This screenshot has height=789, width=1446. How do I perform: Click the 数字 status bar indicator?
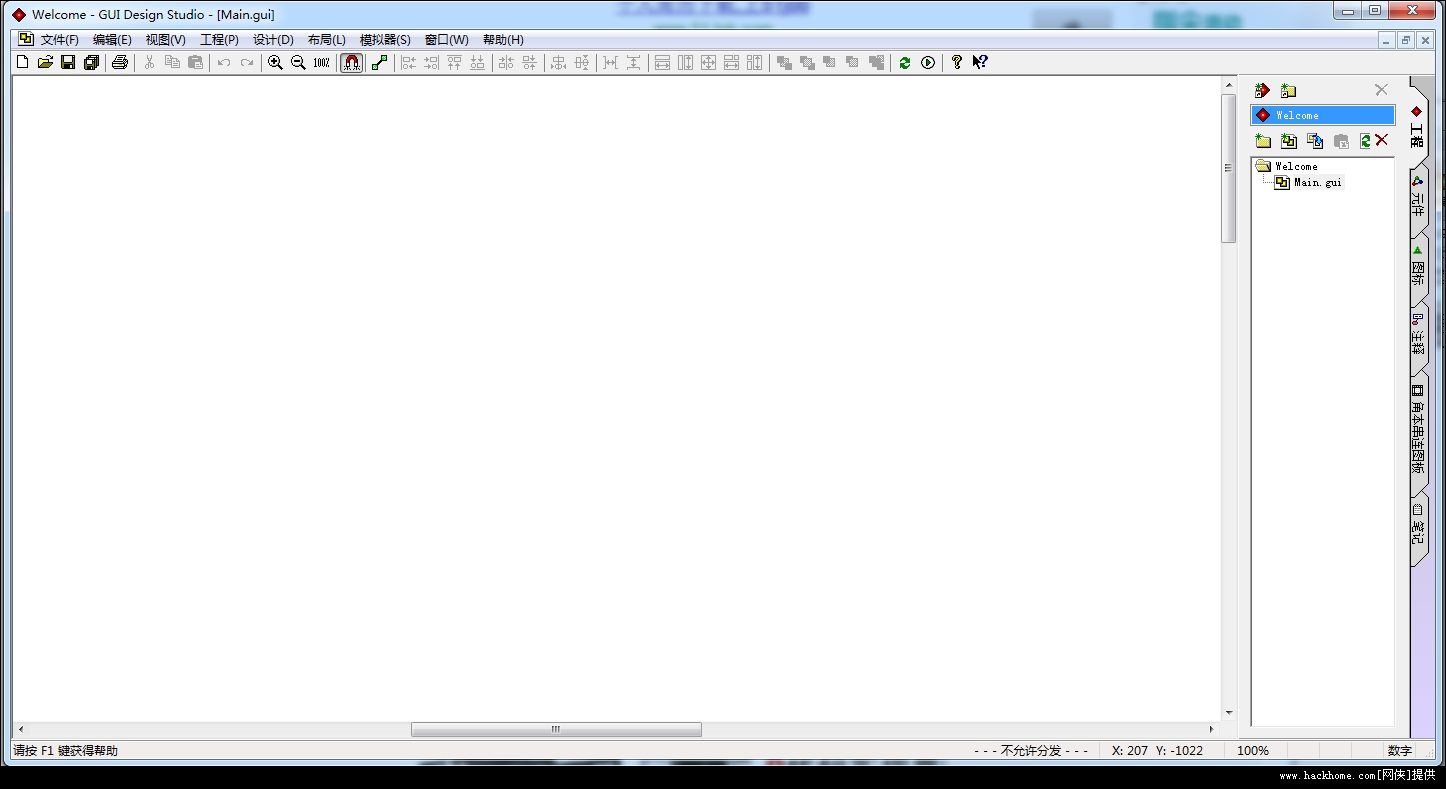click(x=1400, y=750)
